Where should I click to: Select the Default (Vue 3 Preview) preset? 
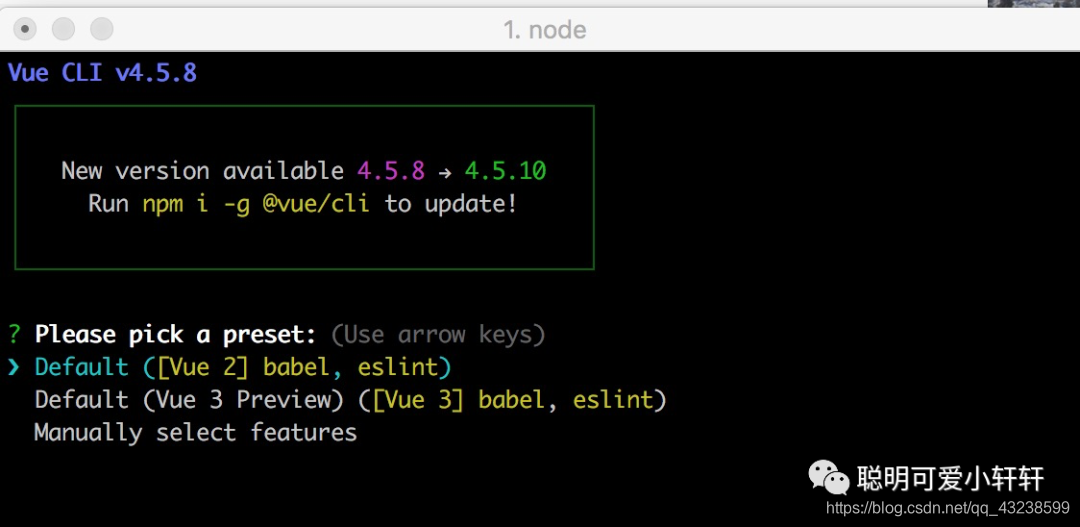[351, 400]
